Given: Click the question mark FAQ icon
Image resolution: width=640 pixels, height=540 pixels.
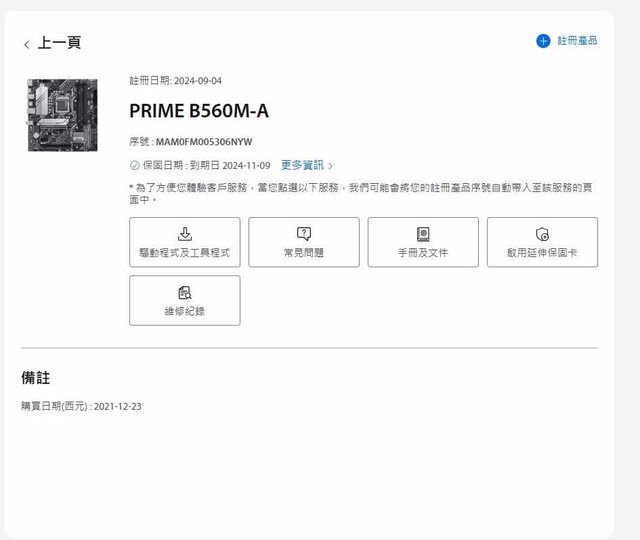Looking at the screenshot, I should coord(304,234).
